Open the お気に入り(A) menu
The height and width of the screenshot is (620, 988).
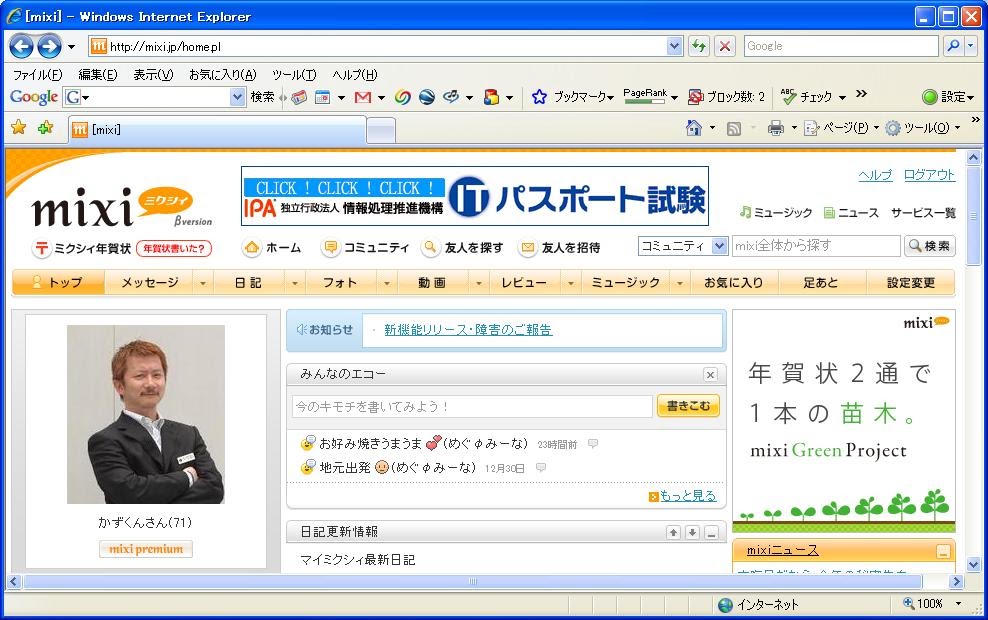pyautogui.click(x=222, y=75)
